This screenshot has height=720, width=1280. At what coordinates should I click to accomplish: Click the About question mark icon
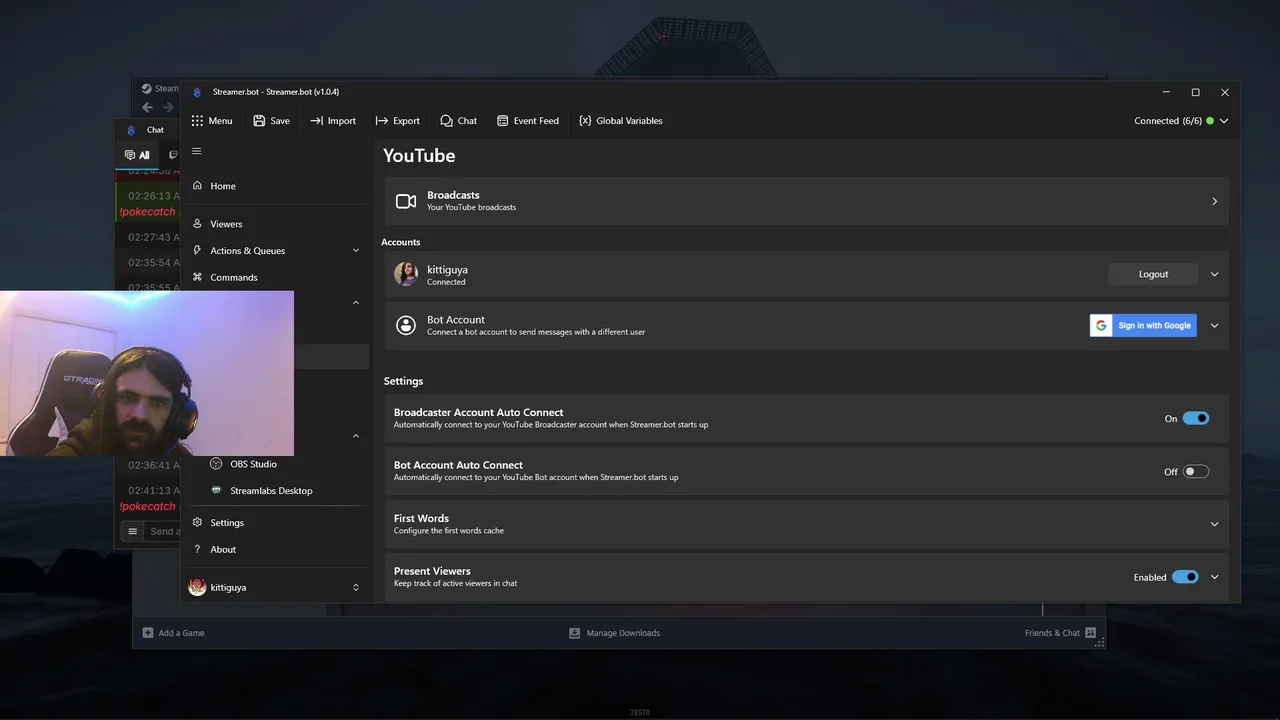(x=197, y=549)
